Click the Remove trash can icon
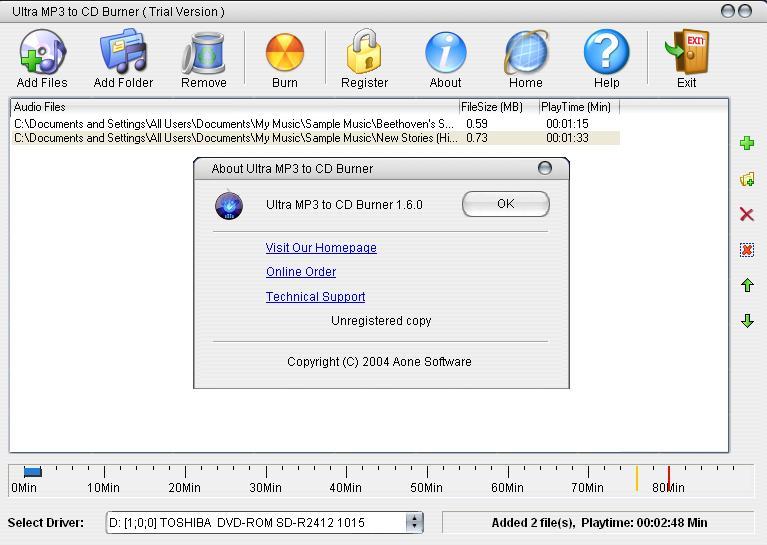 coord(203,53)
